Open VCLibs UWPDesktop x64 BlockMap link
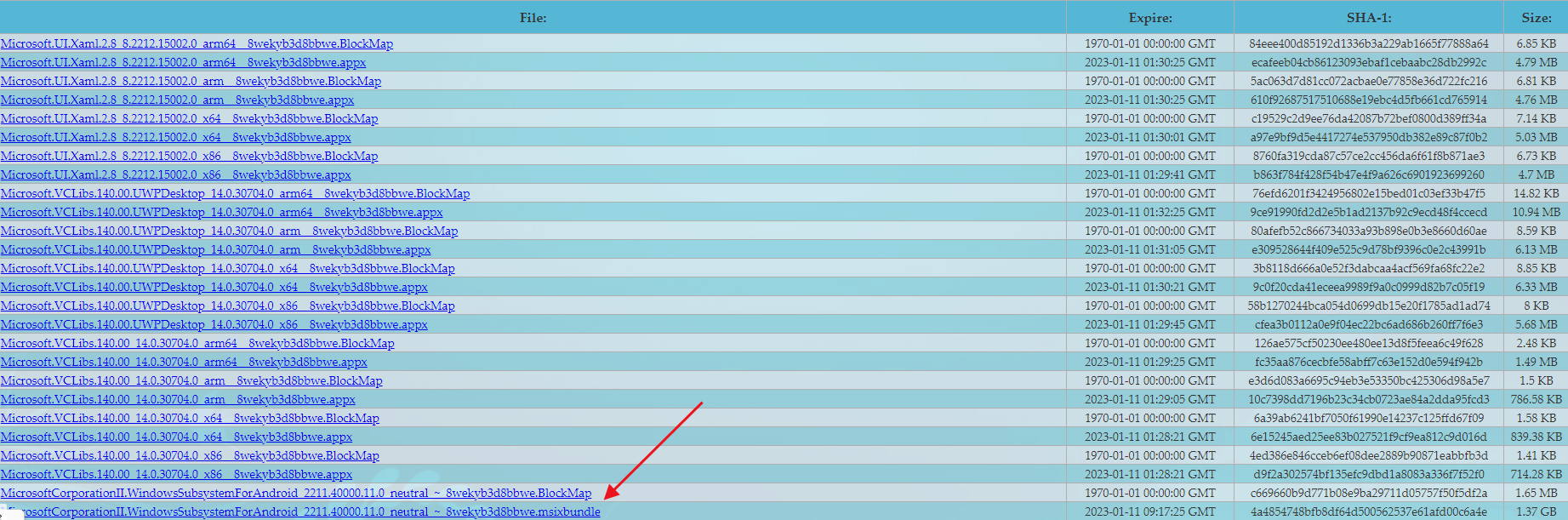Screen dimensions: 1568x520 227,268
